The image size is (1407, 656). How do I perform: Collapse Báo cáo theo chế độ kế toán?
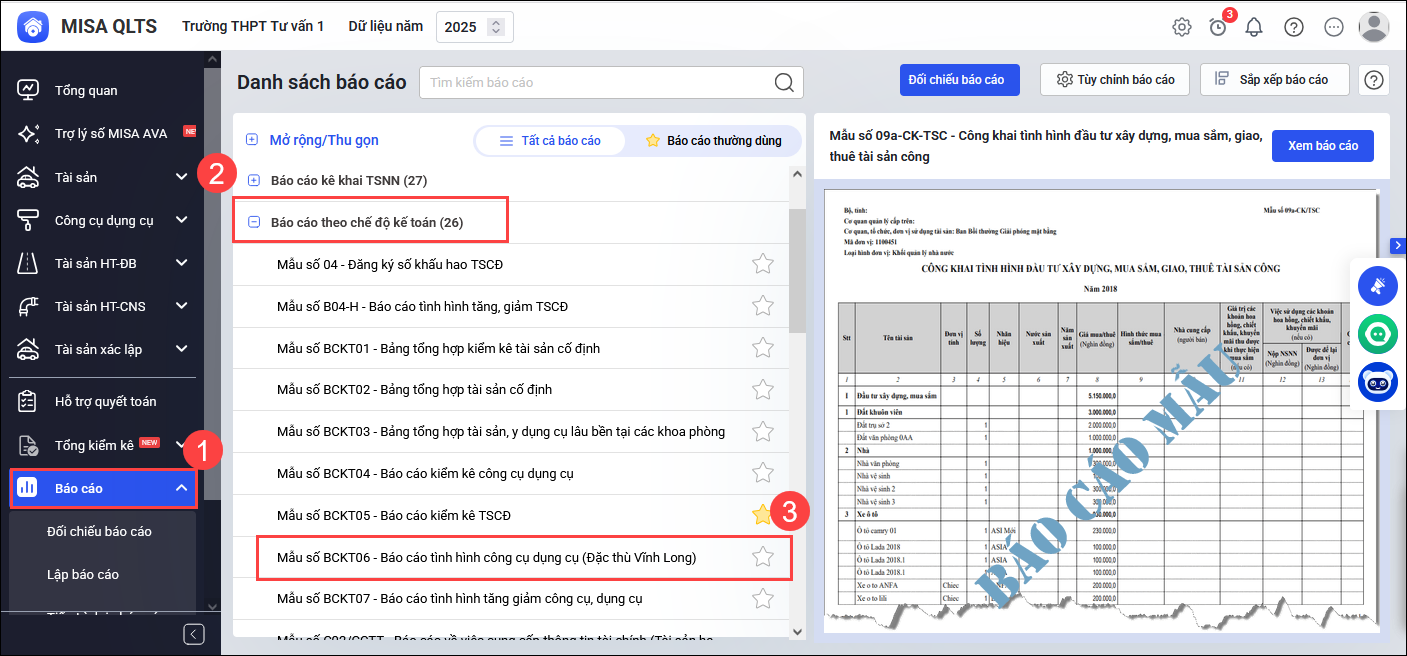click(x=254, y=223)
